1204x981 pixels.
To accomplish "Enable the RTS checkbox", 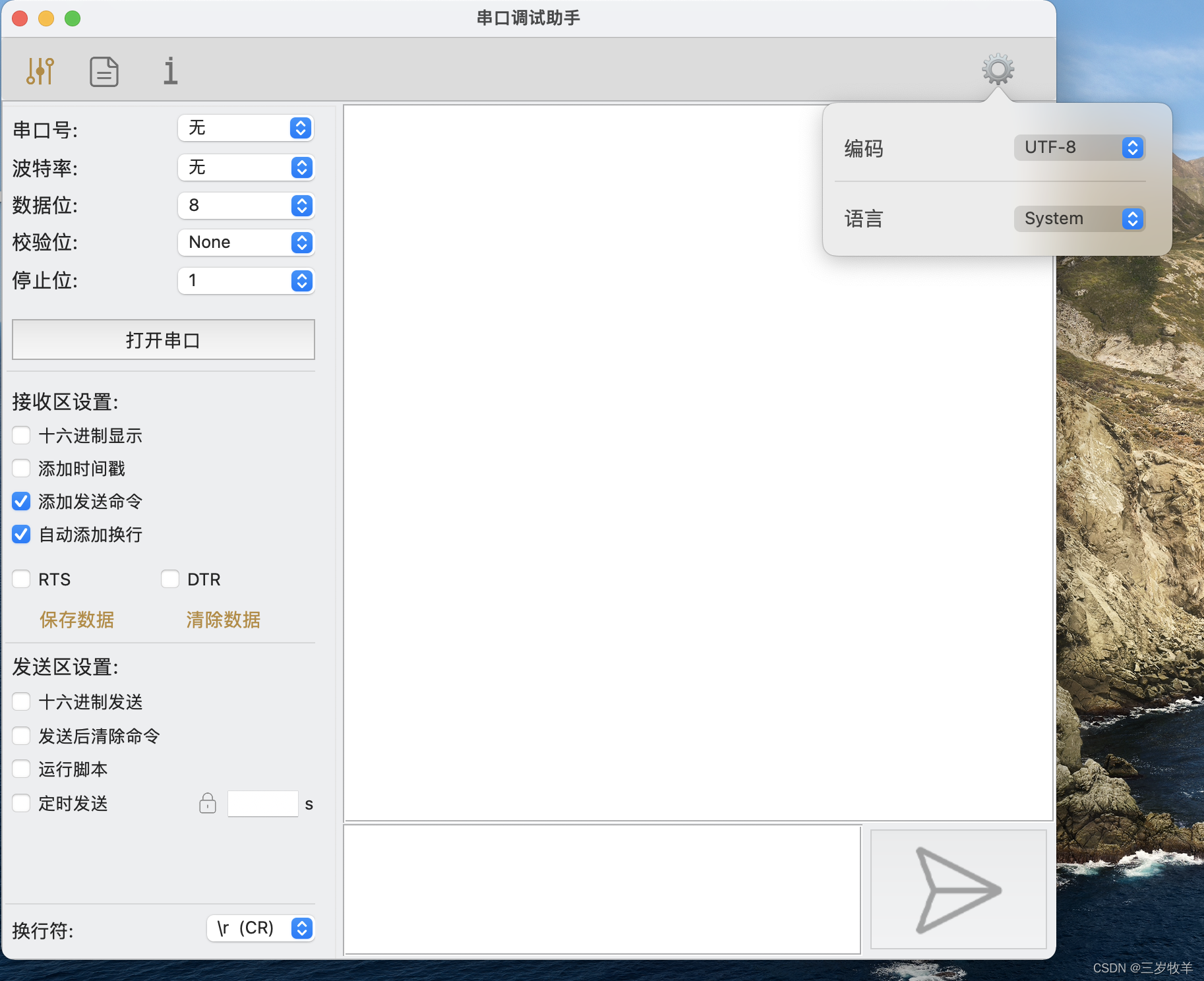I will point(21,579).
